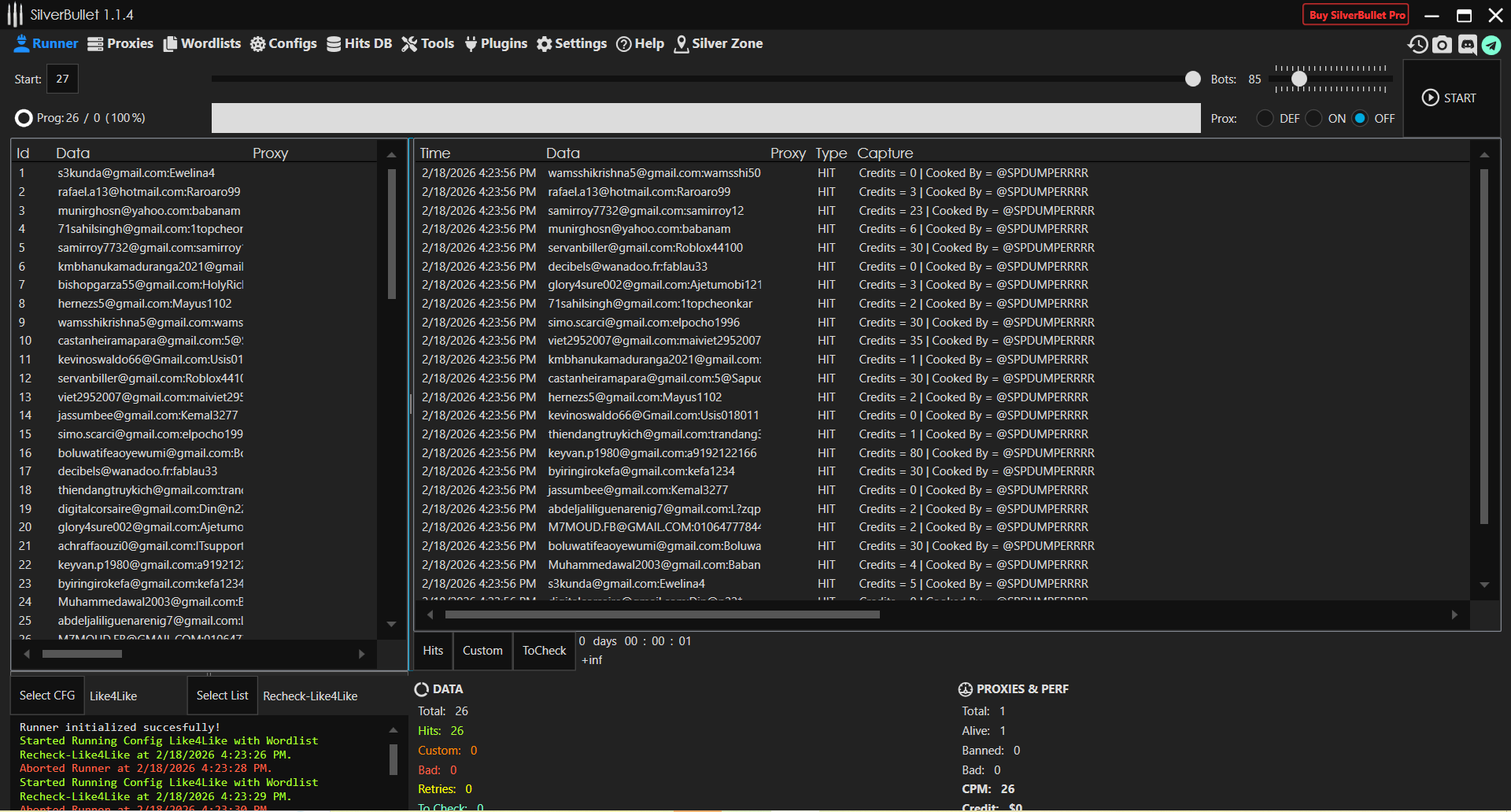The image size is (1511, 812).
Task: Click the Like4Like config name
Action: (113, 696)
